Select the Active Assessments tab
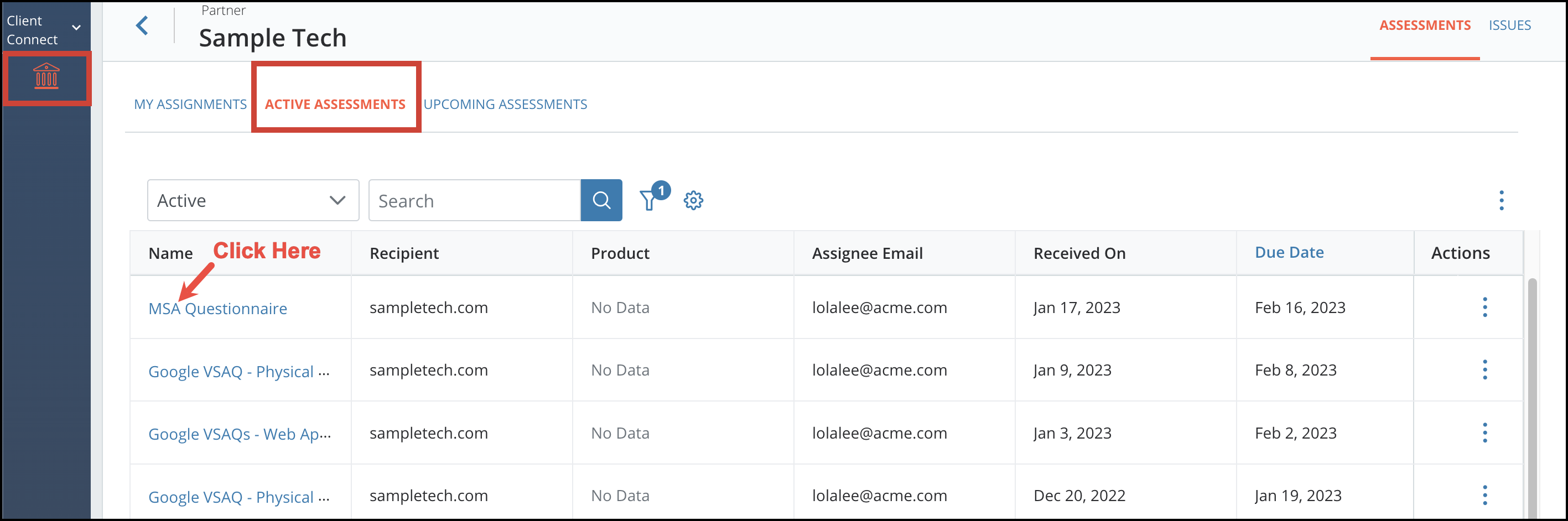Screen dimensions: 1568x521 click(335, 105)
